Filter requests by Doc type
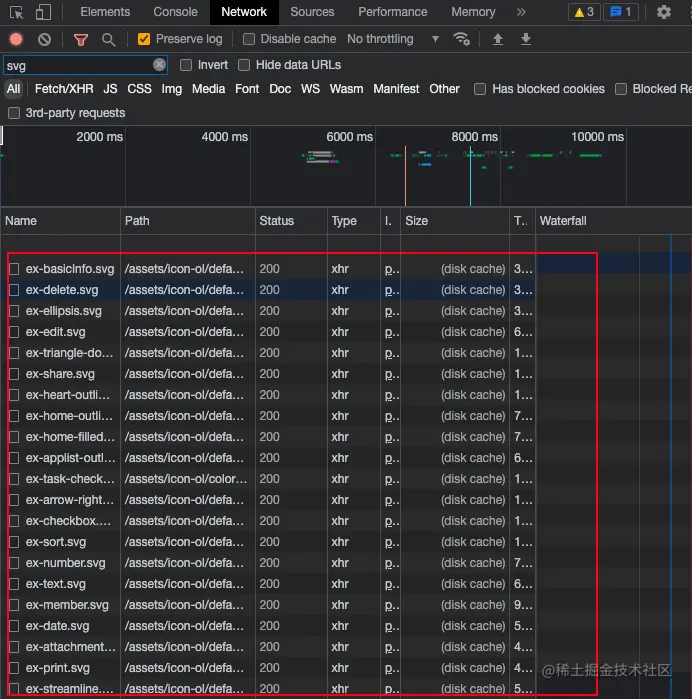692x699 pixels. 280,89
